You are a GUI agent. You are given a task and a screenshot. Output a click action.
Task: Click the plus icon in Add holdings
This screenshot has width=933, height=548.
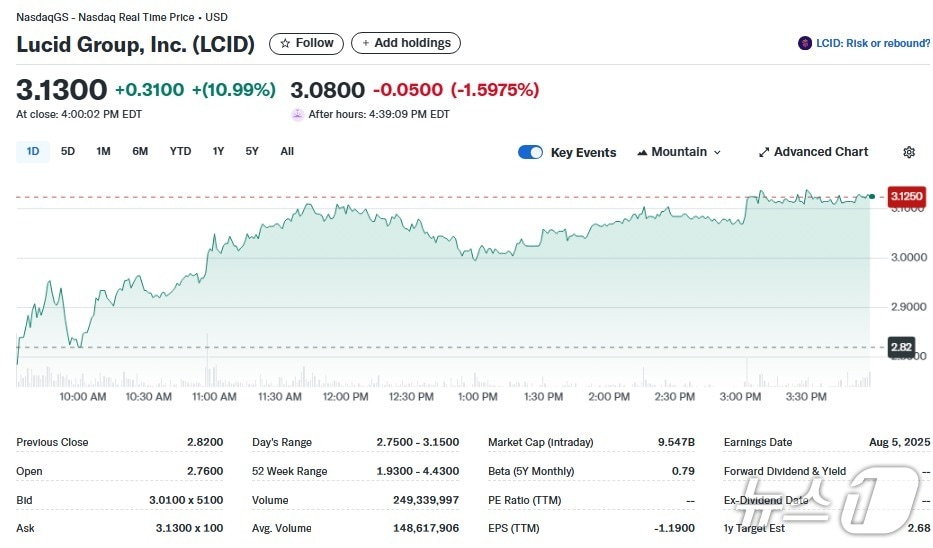click(x=366, y=43)
